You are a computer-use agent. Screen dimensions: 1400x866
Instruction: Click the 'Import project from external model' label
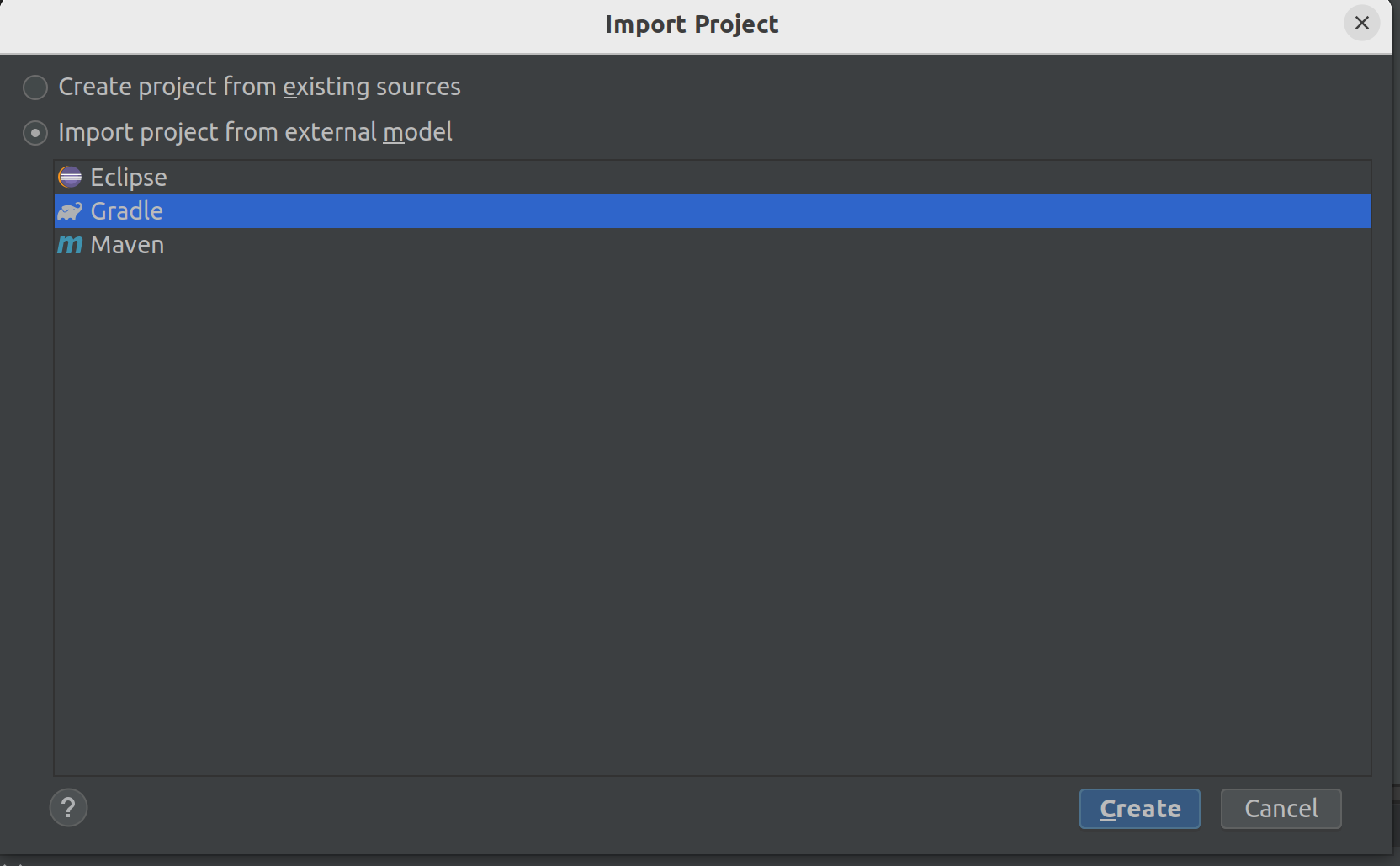pos(255,132)
